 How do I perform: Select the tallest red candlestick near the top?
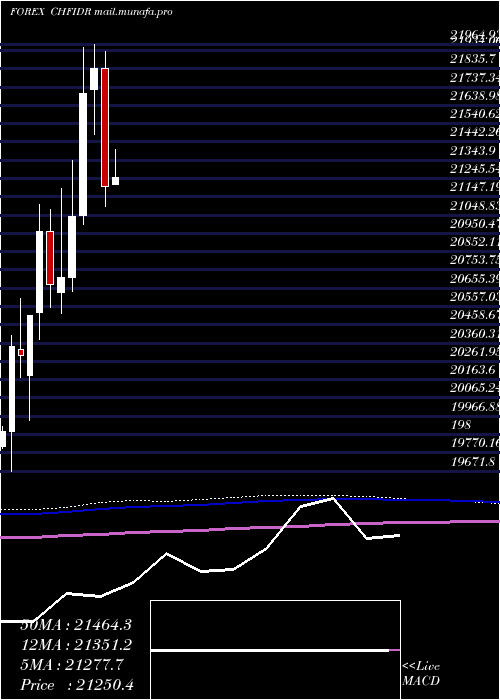click(105, 127)
